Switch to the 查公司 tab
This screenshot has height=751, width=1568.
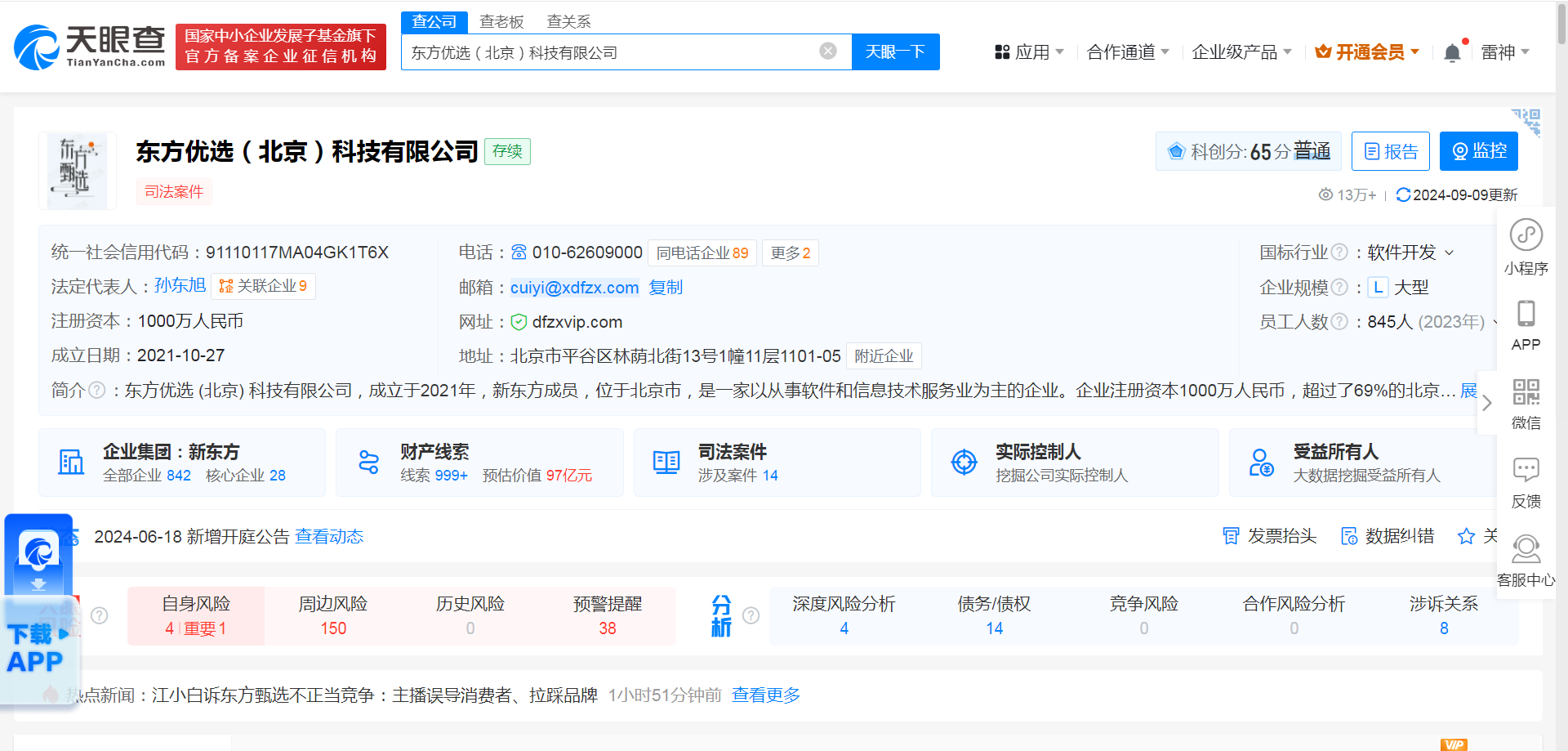[434, 21]
